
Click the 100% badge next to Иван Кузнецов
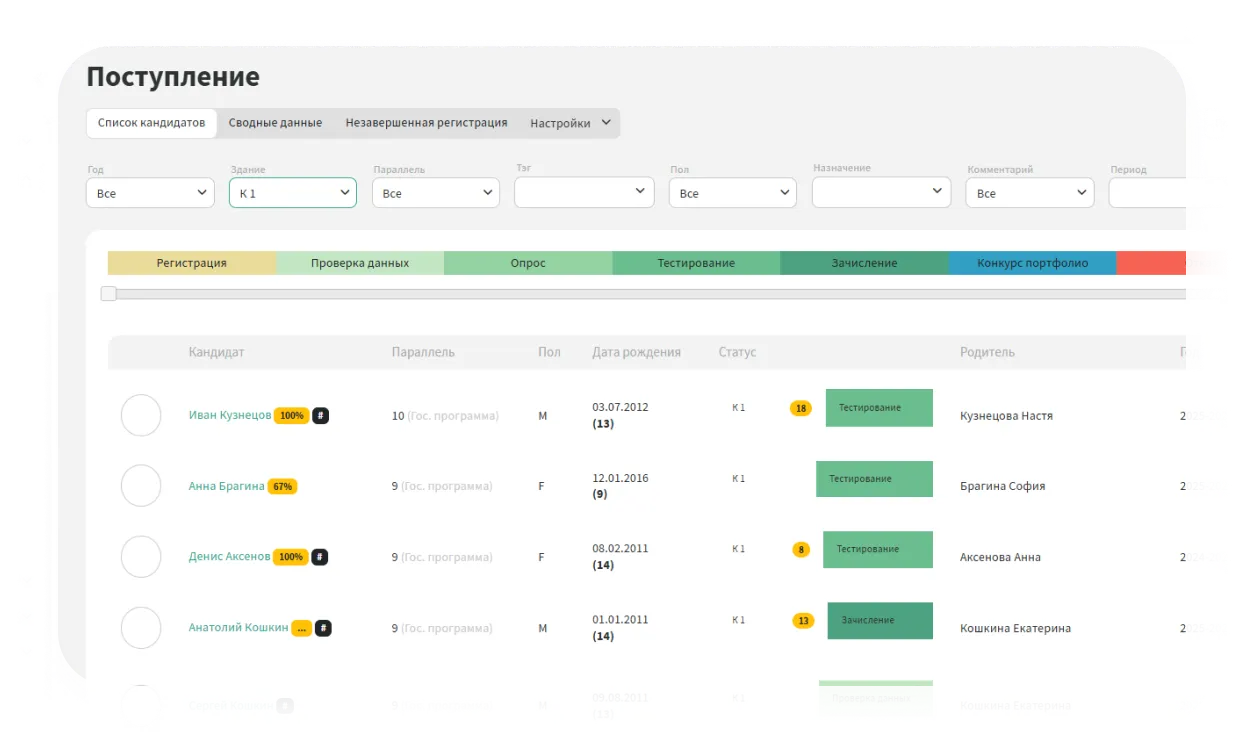(x=292, y=415)
